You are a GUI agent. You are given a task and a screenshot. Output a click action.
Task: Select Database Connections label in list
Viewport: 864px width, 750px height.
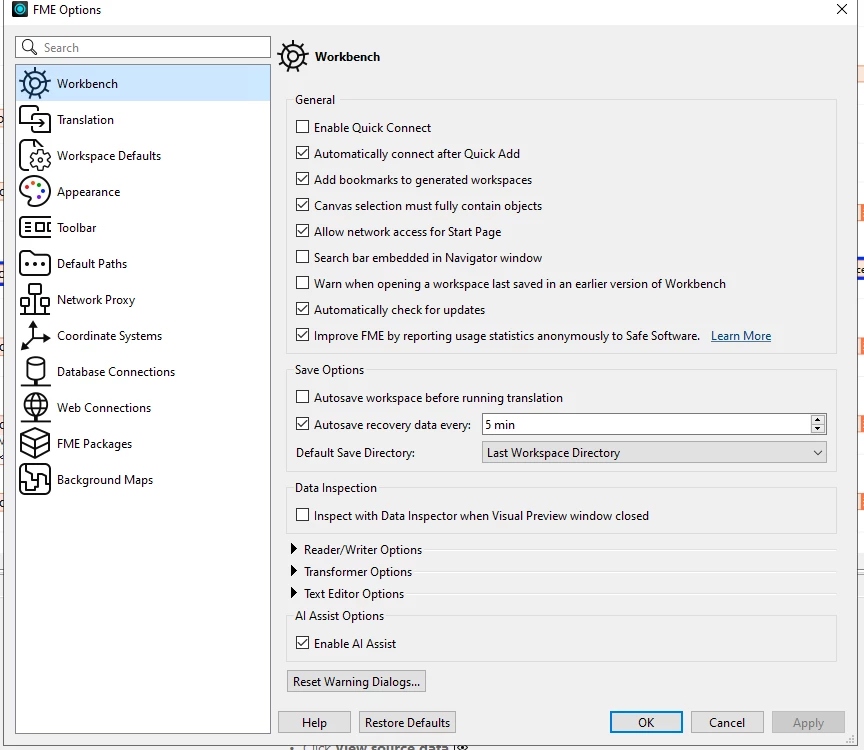[x=116, y=372]
